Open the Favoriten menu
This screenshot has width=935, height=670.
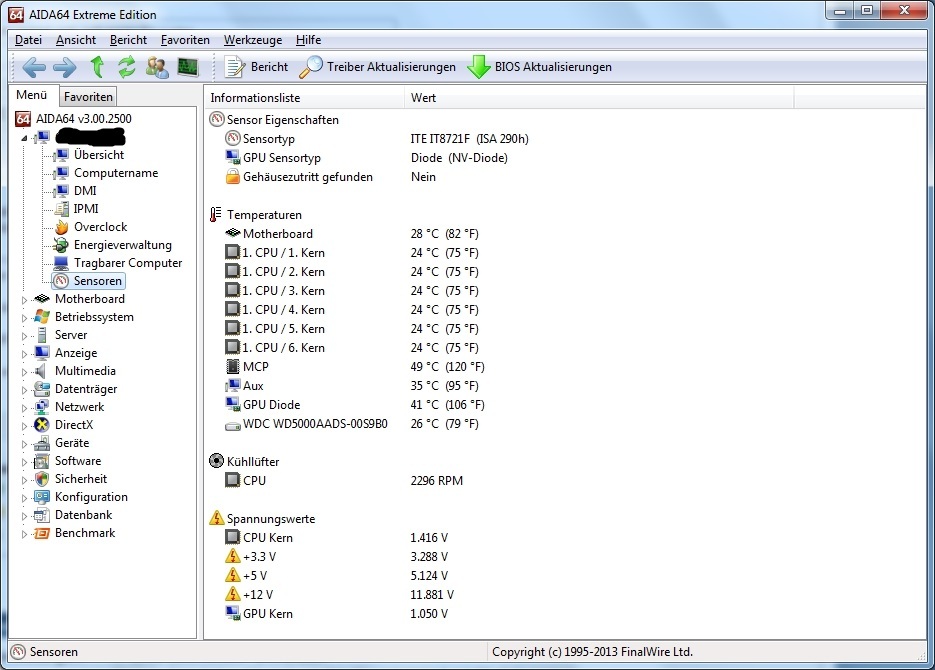pyautogui.click(x=185, y=40)
